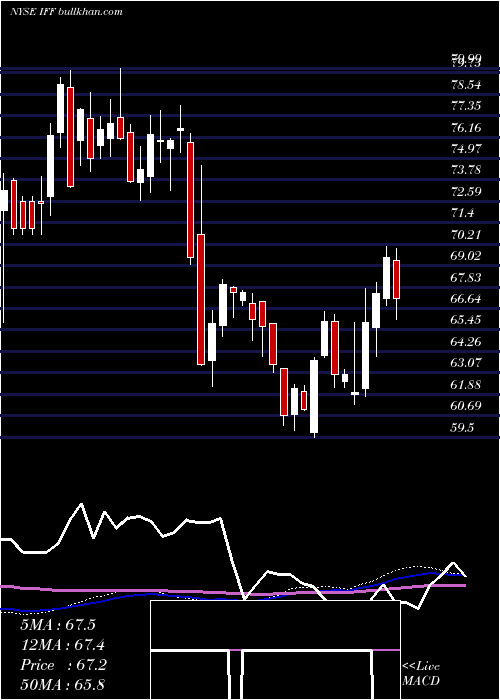500x700 pixels.
Task: Select the 59.5 price axis label
Action: (462, 428)
